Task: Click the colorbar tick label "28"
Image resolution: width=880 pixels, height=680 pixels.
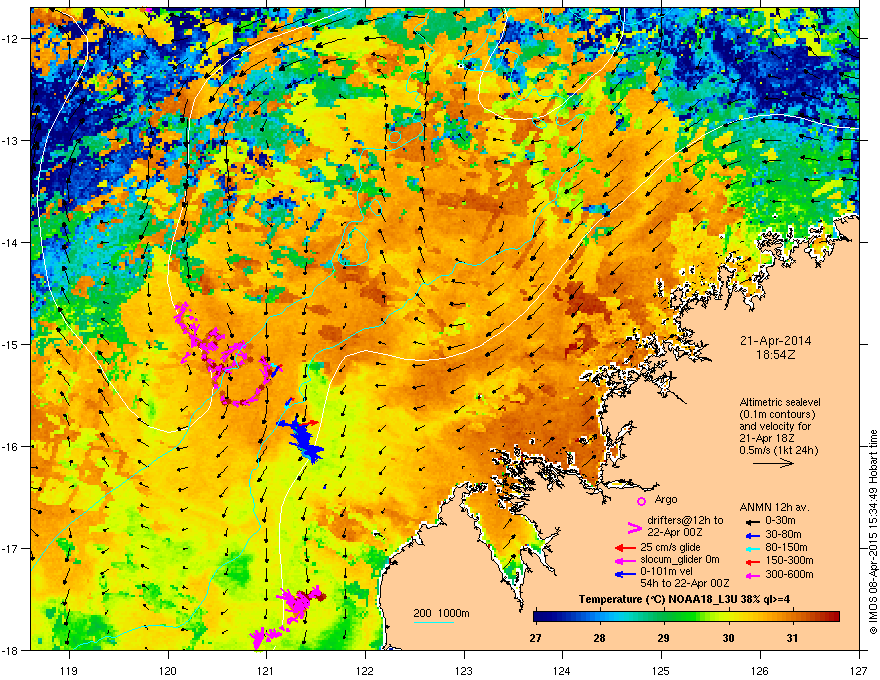Action: coord(599,638)
